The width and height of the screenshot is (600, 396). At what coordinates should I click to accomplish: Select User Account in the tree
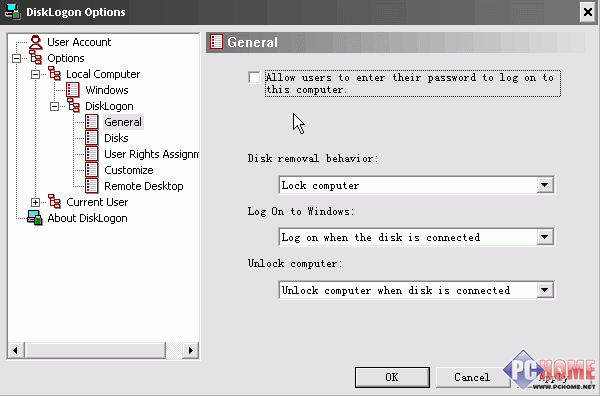(79, 42)
